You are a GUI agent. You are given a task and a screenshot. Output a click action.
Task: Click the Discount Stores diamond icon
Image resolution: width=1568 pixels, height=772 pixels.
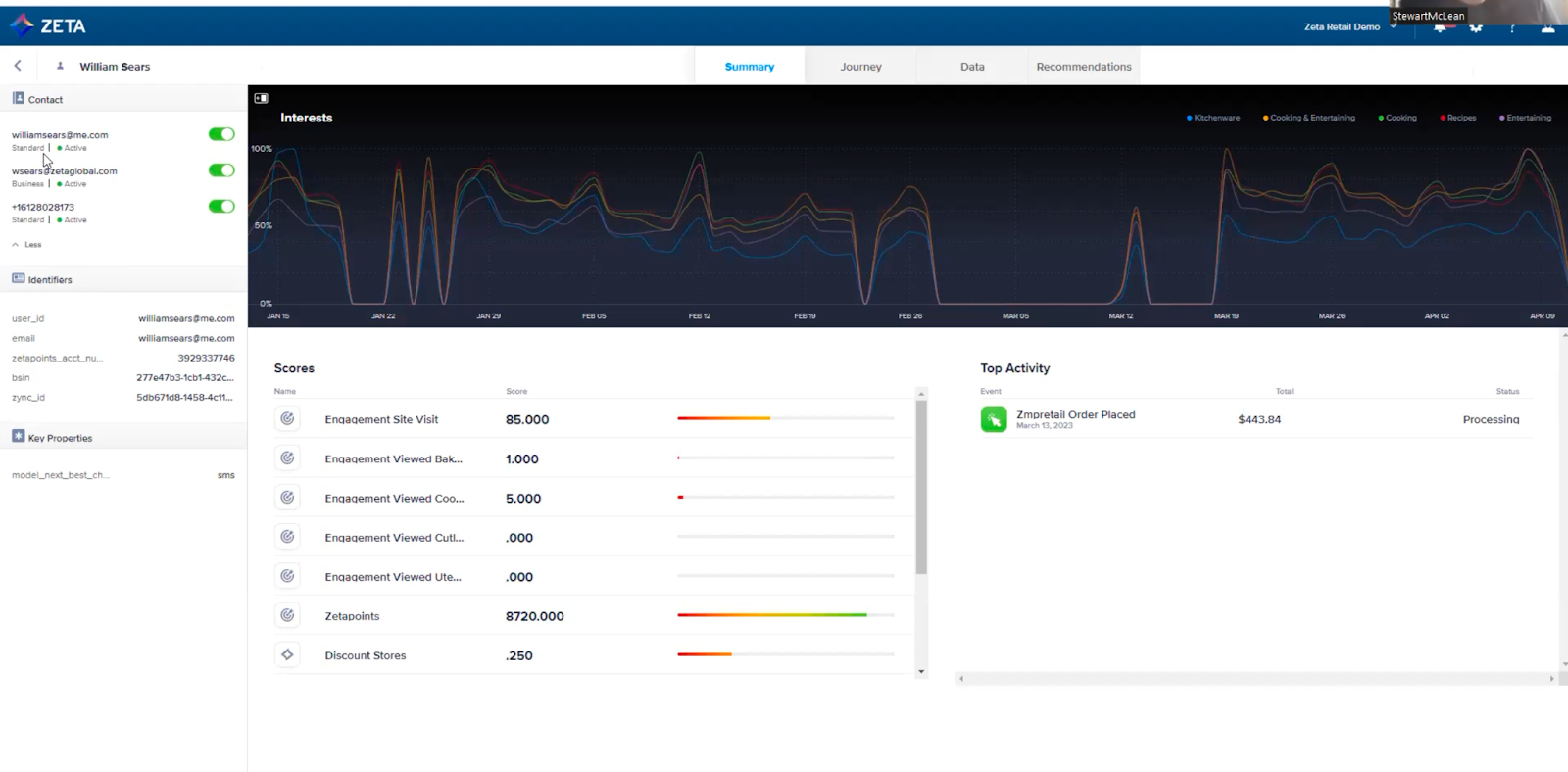(x=287, y=654)
